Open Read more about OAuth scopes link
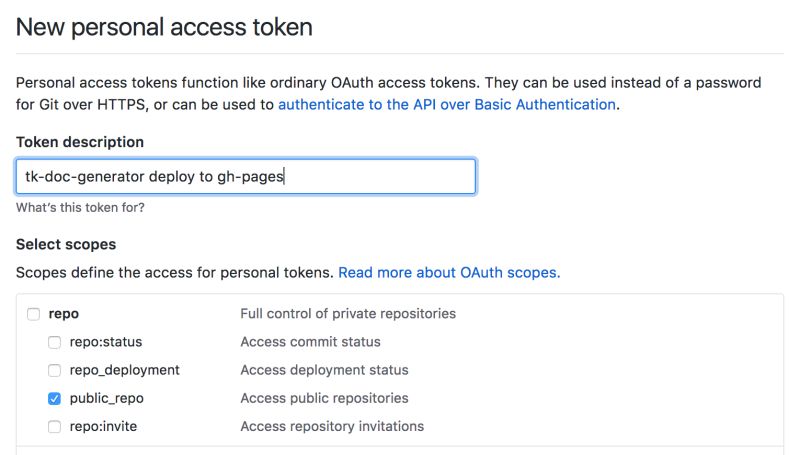The height and width of the screenshot is (455, 800). click(449, 272)
